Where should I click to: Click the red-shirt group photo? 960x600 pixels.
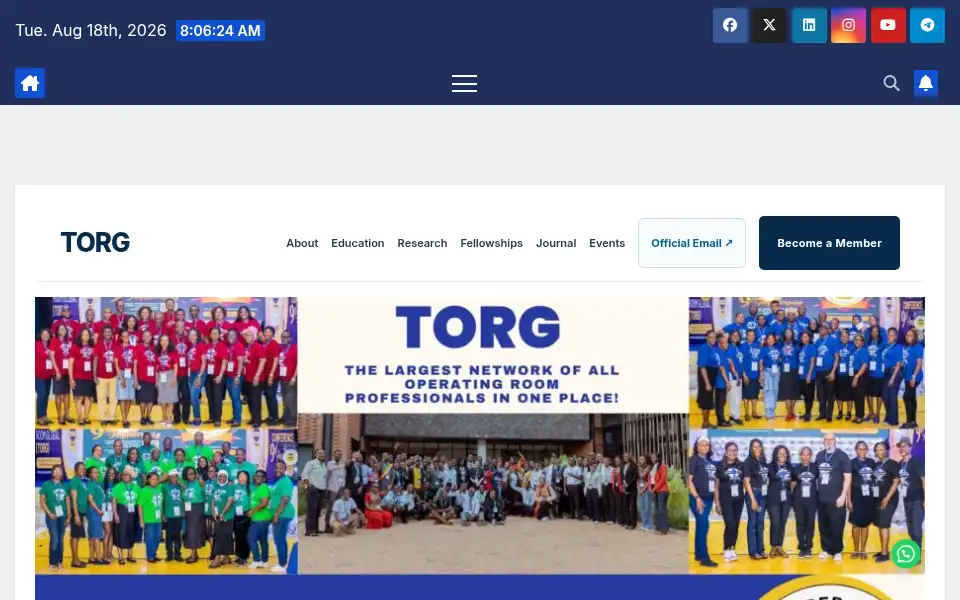[x=166, y=362]
